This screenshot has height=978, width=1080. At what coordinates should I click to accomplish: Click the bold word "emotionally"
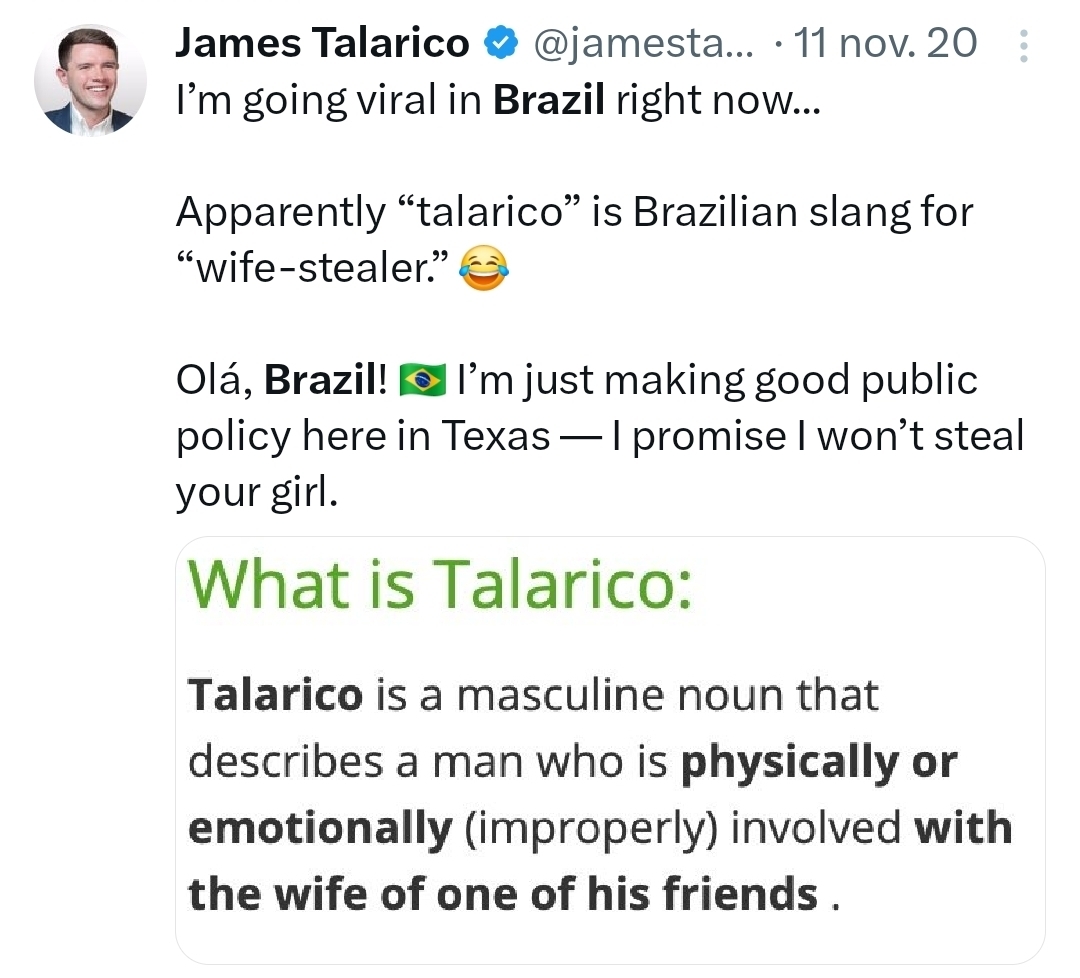tap(320, 828)
